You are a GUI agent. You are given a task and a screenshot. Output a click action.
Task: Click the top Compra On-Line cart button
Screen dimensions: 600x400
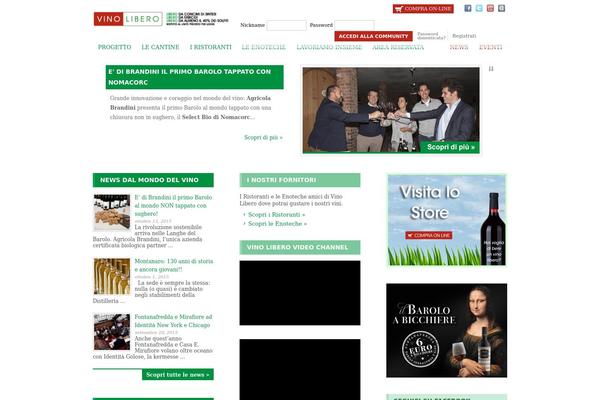(423, 9)
